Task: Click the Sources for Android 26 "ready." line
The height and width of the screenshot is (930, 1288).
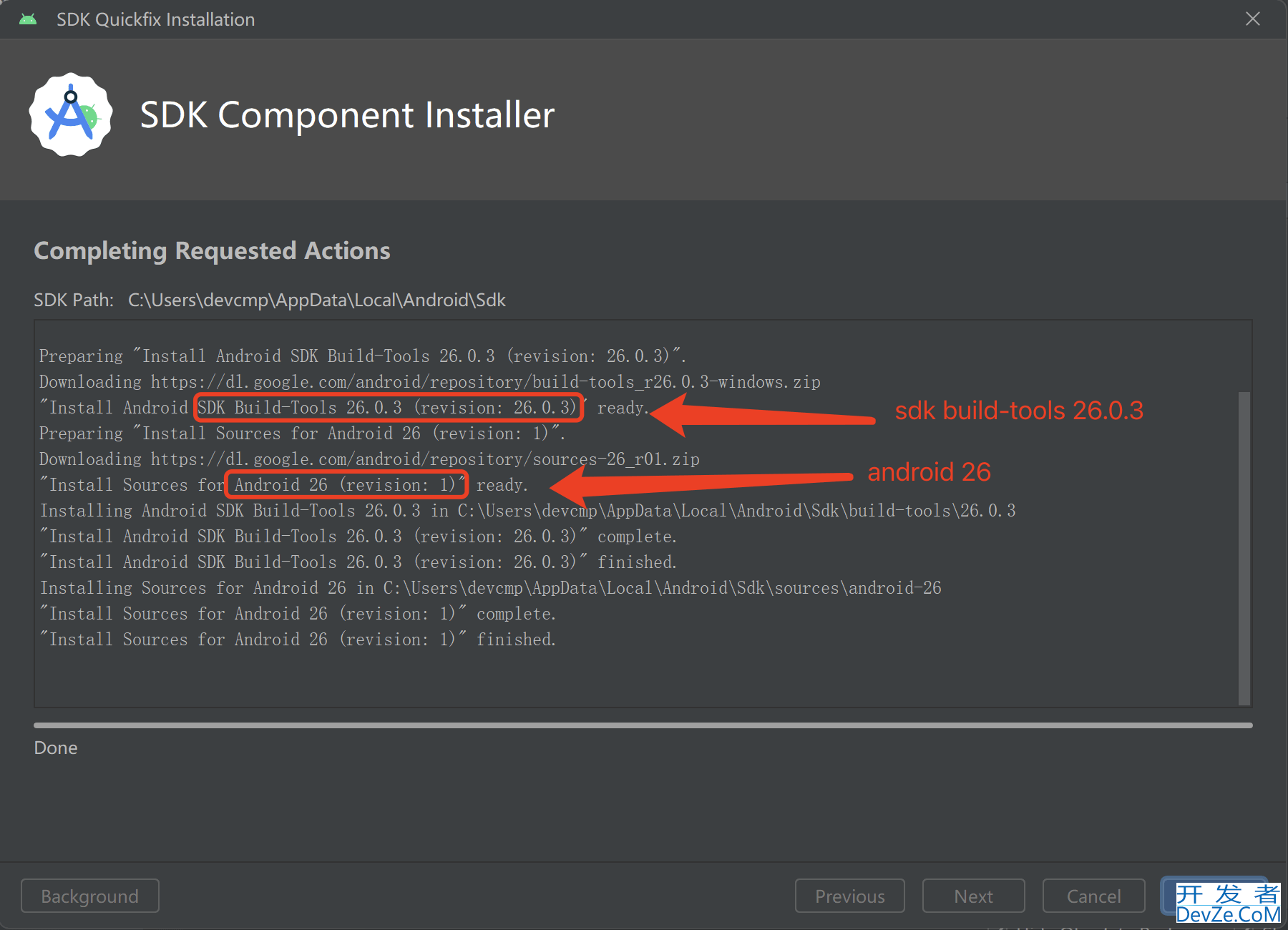Action: [x=284, y=485]
